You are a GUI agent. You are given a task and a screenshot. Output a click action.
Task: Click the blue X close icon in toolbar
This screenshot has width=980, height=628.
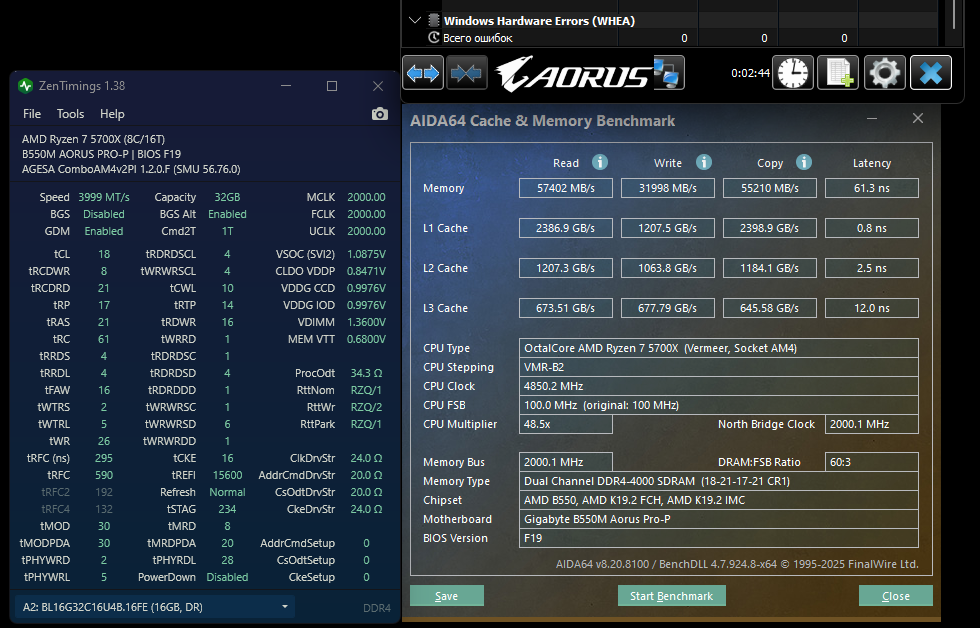tap(931, 72)
